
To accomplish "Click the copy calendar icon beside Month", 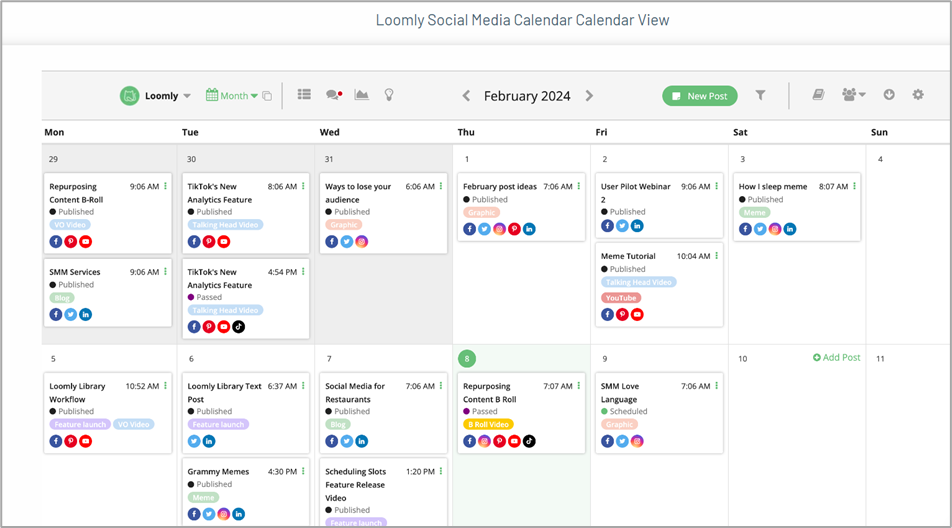I will (x=267, y=96).
